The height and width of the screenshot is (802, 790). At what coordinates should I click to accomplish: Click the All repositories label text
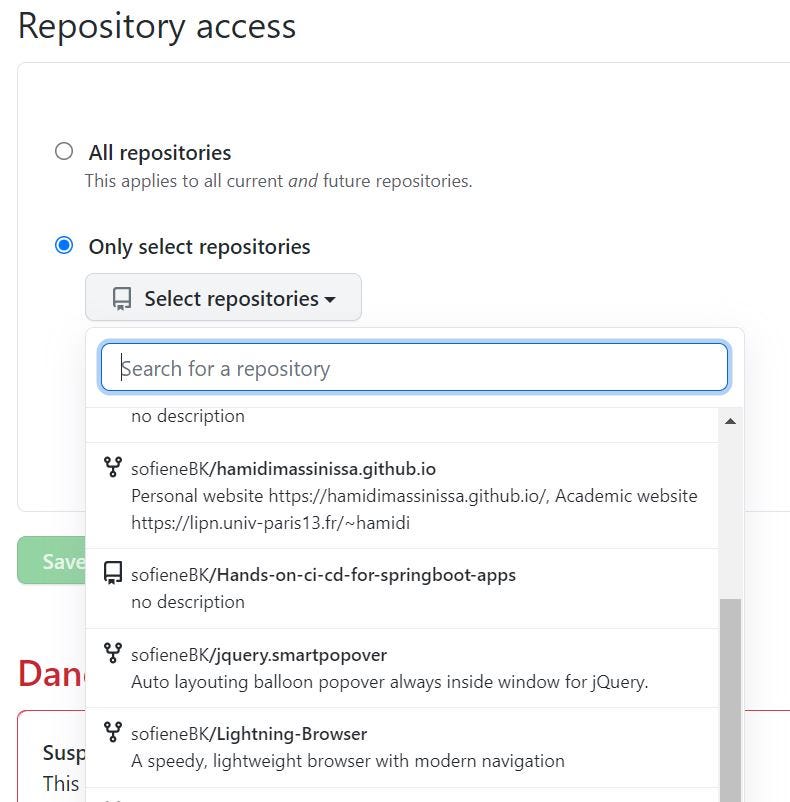[160, 153]
